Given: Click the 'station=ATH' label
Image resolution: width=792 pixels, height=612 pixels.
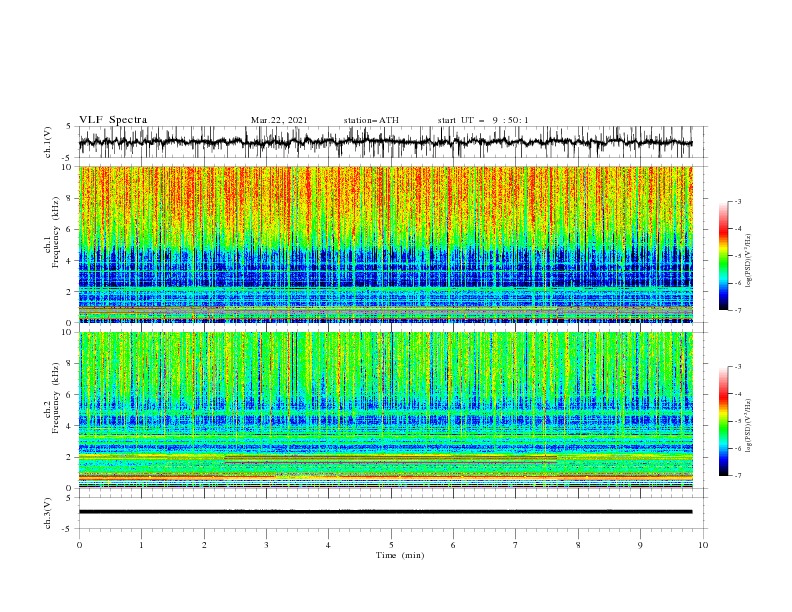Looking at the screenshot, I should pyautogui.click(x=371, y=120).
